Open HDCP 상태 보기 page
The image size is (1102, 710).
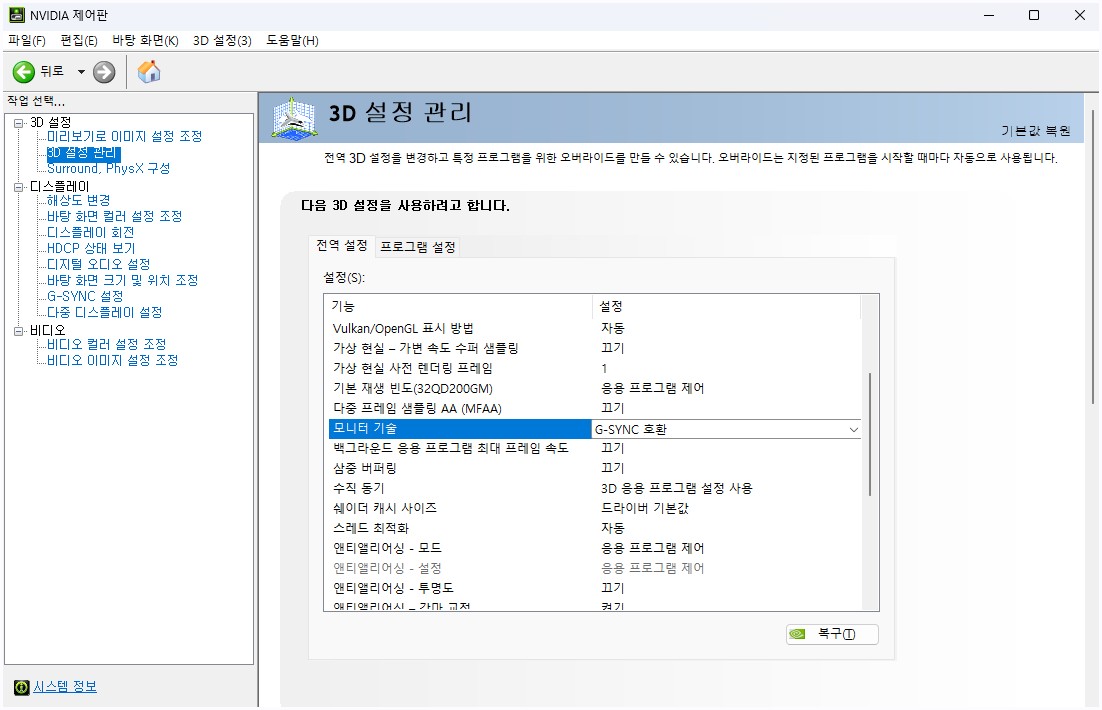tap(91, 248)
